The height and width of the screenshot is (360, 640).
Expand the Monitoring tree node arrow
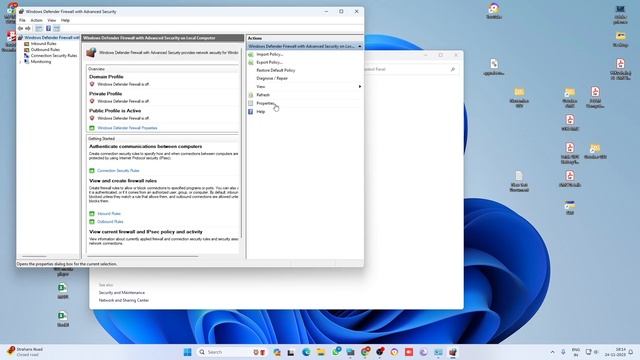tap(20, 62)
